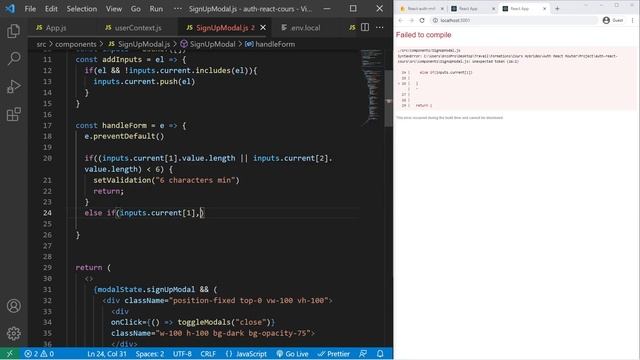Open the Guest profile in browser
The image size is (640, 360).
[x=613, y=20]
